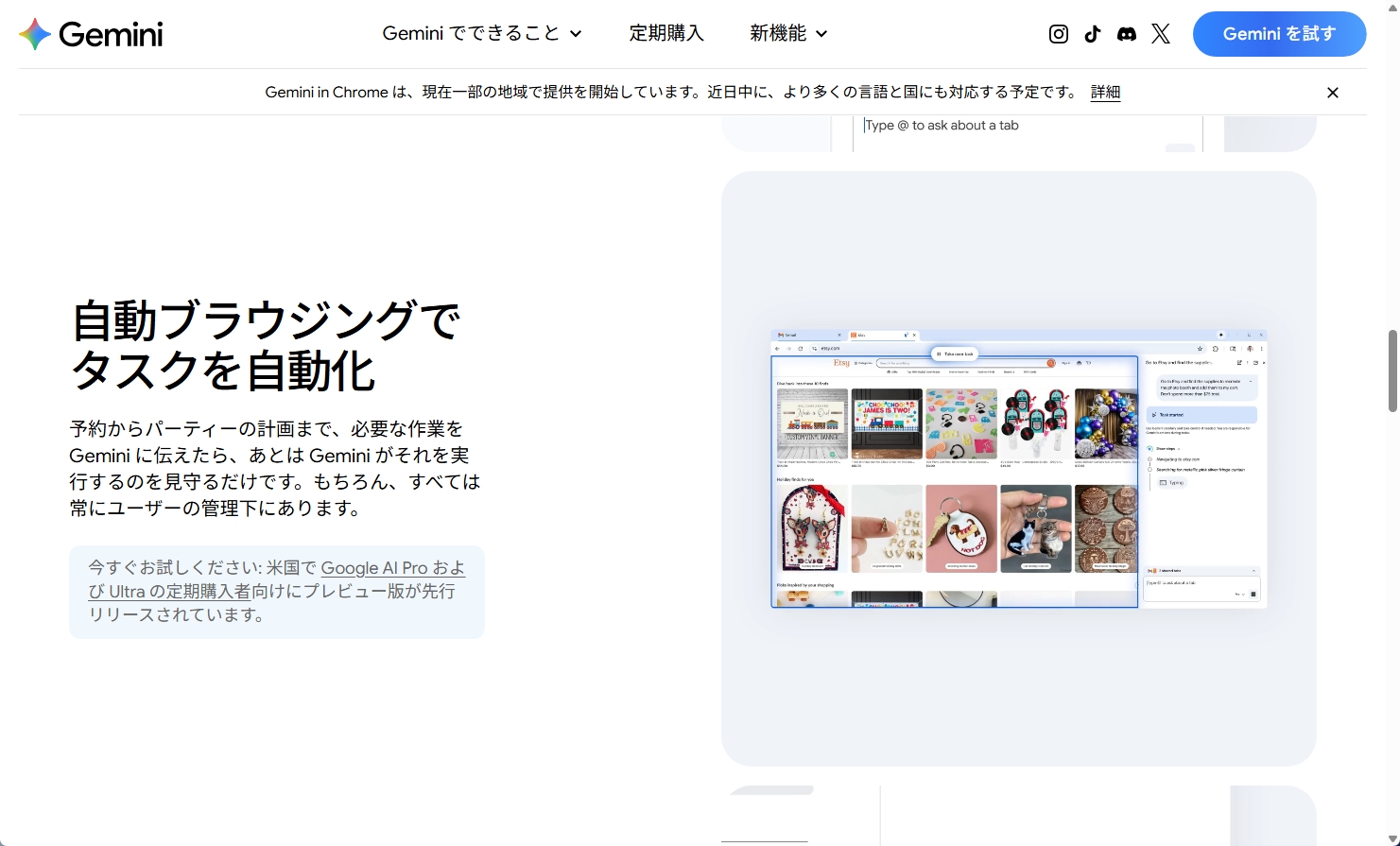Click the Etsy browser demo screenshot
The image size is (1400, 846).
[1019, 469]
